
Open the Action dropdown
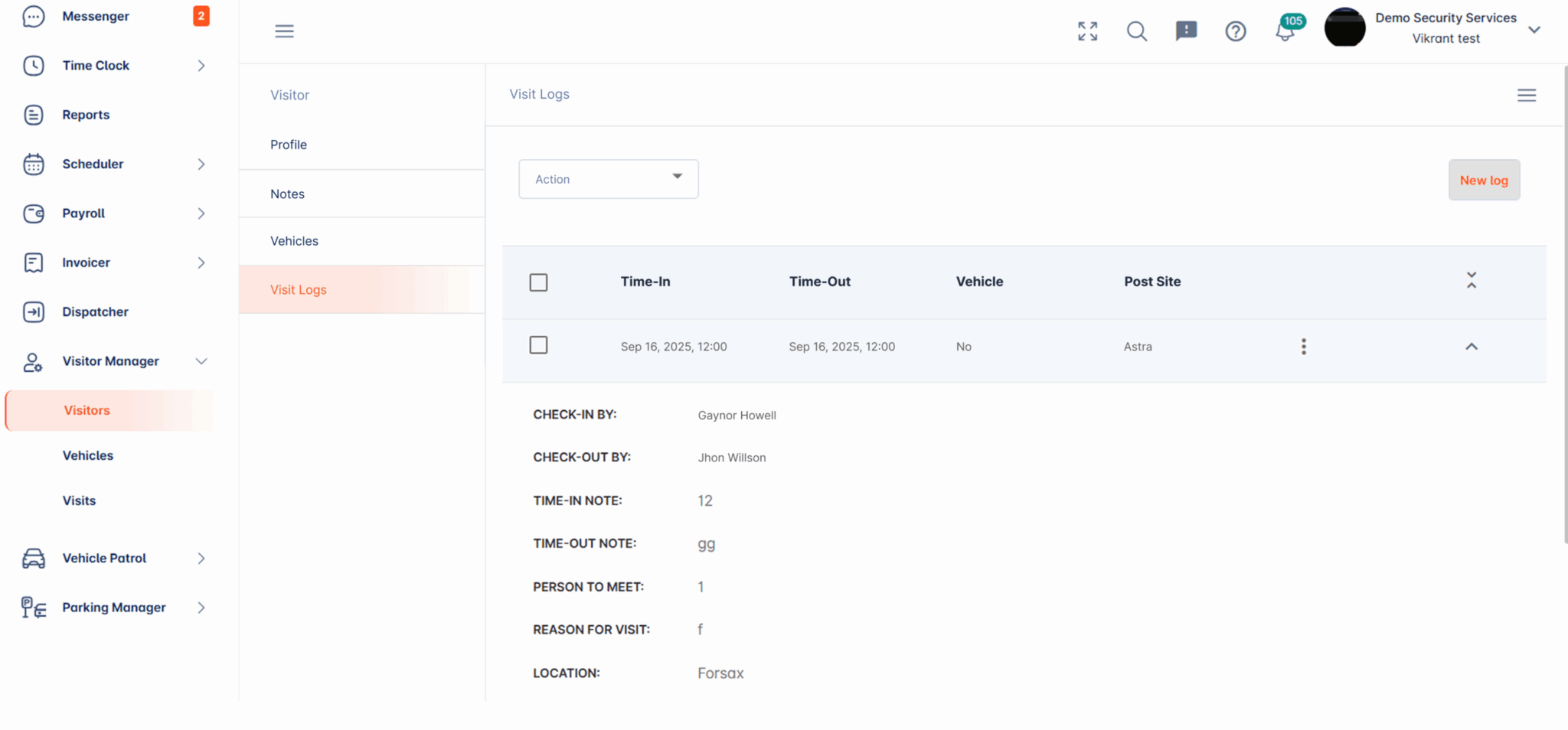point(608,179)
